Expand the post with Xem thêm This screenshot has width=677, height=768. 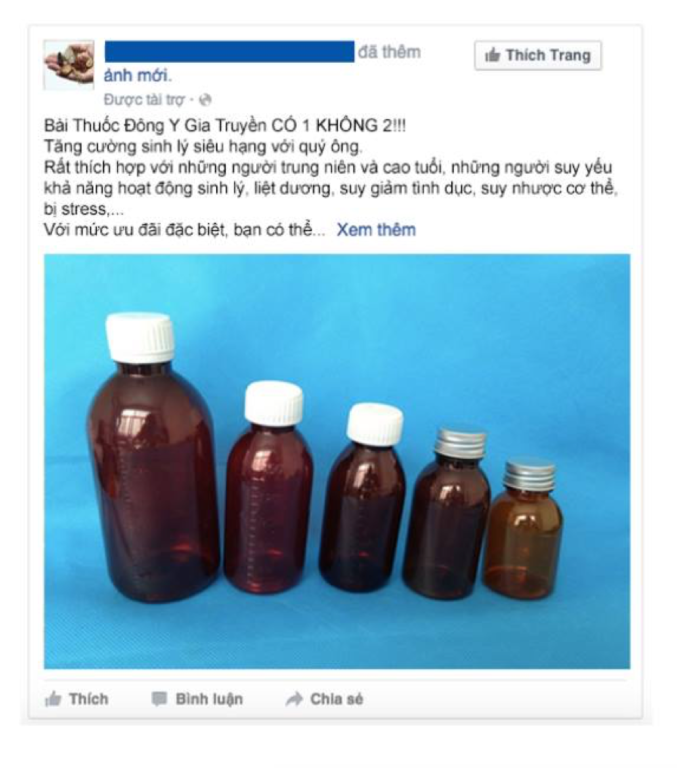pyautogui.click(x=376, y=230)
